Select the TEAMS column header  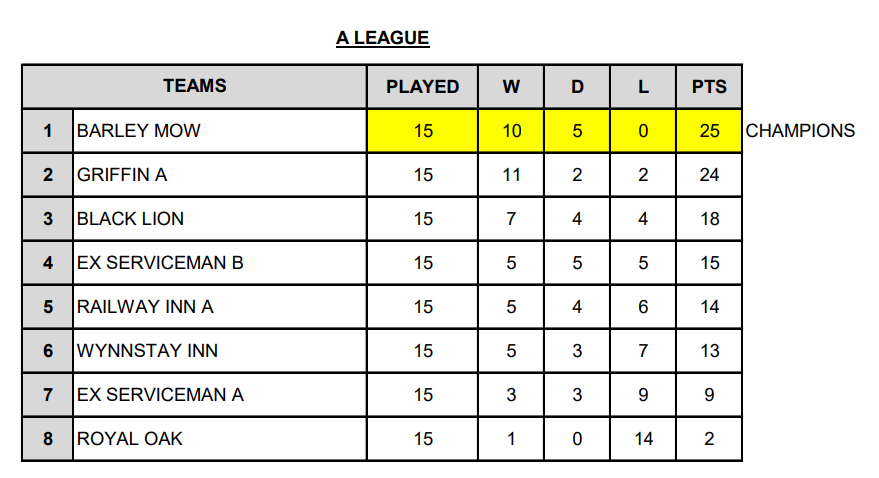(195, 86)
